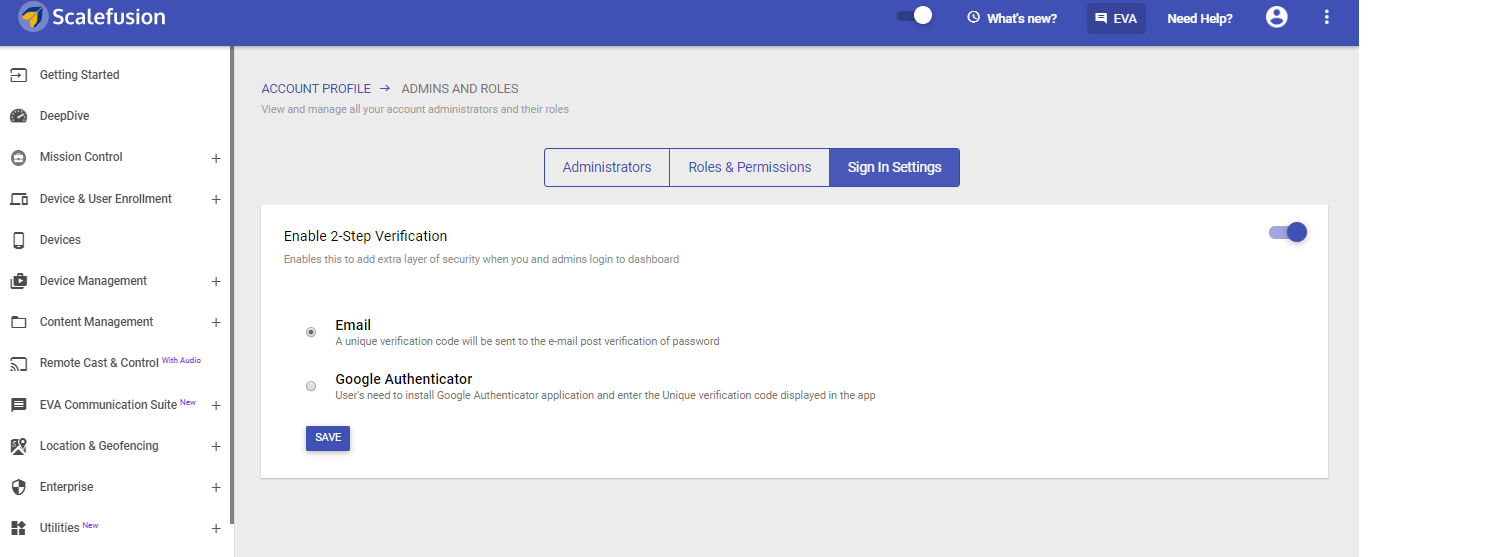Click the DeepDive gauge icon
The width and height of the screenshot is (1498, 557).
coord(18,116)
